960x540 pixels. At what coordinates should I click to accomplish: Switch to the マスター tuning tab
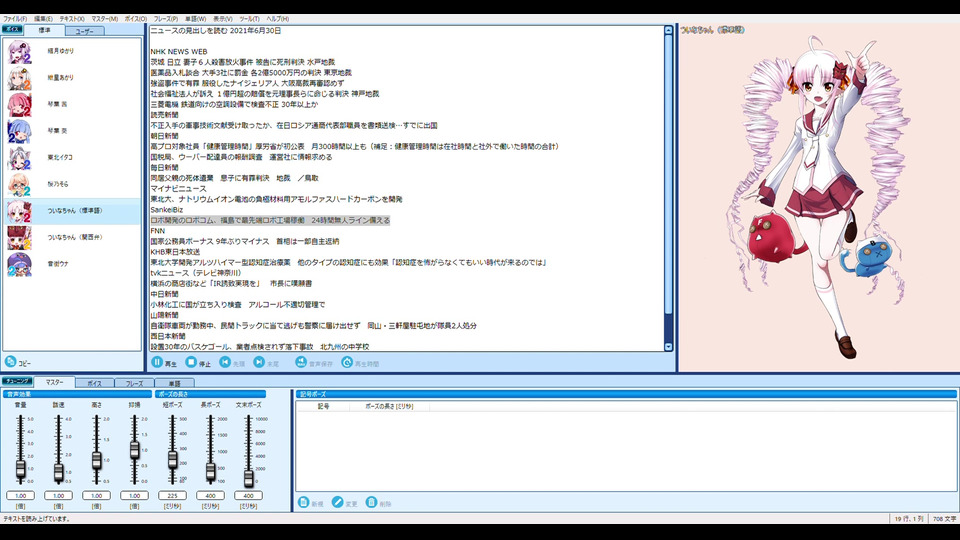click(54, 382)
